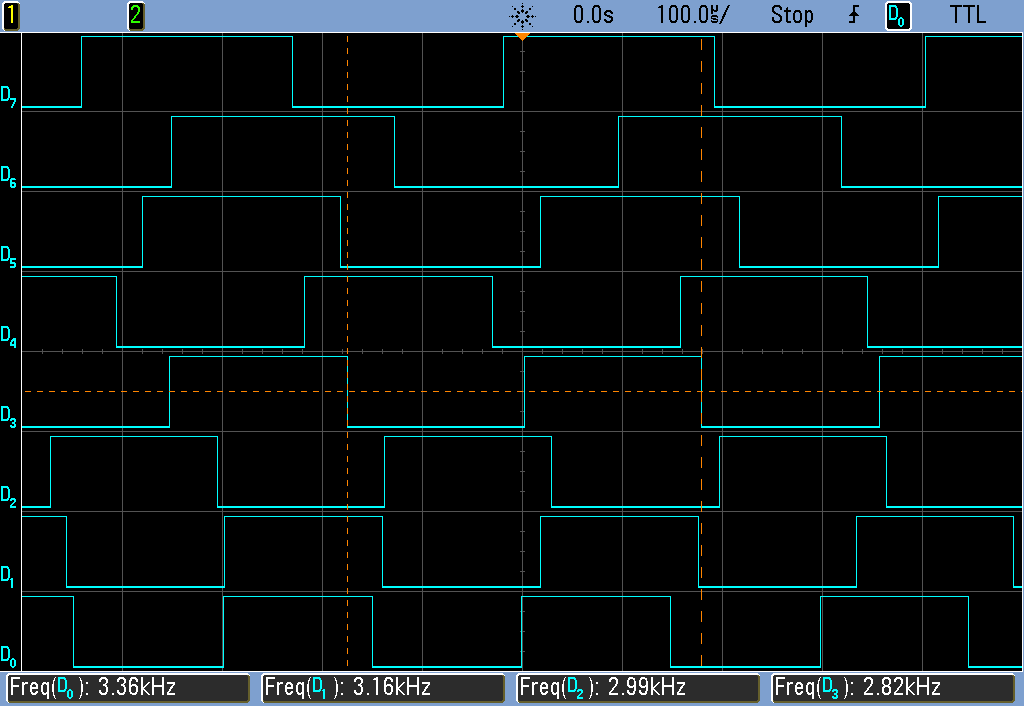Select the trigger position marker at top
This screenshot has width=1024, height=706.
point(522,33)
